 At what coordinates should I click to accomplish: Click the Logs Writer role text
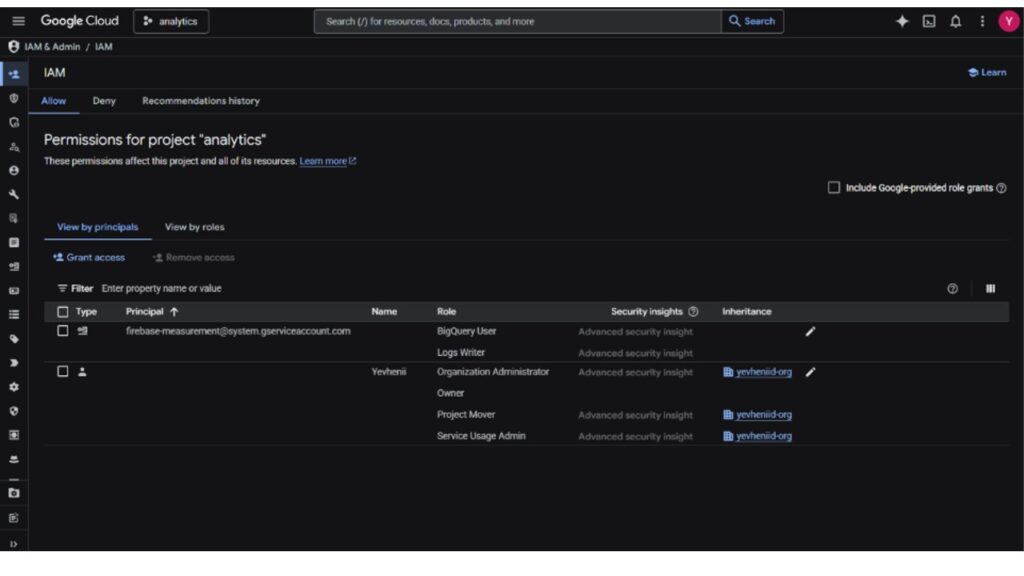[x=460, y=353]
